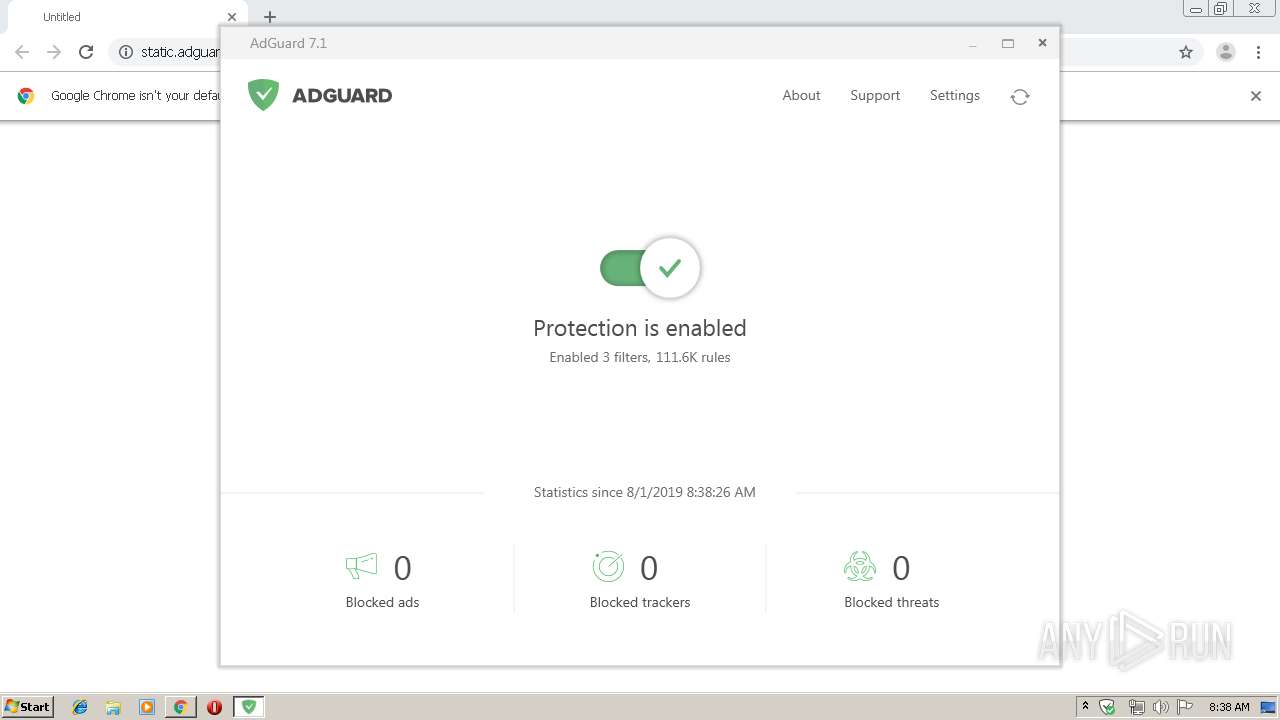Open Opera browser from taskbar
1280x720 pixels.
coord(214,707)
